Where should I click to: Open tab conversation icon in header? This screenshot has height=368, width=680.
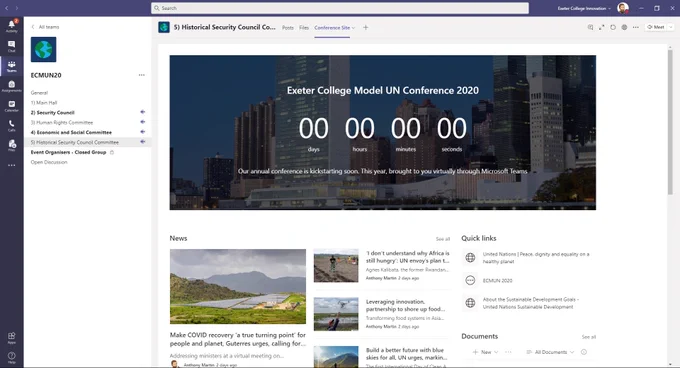click(590, 27)
